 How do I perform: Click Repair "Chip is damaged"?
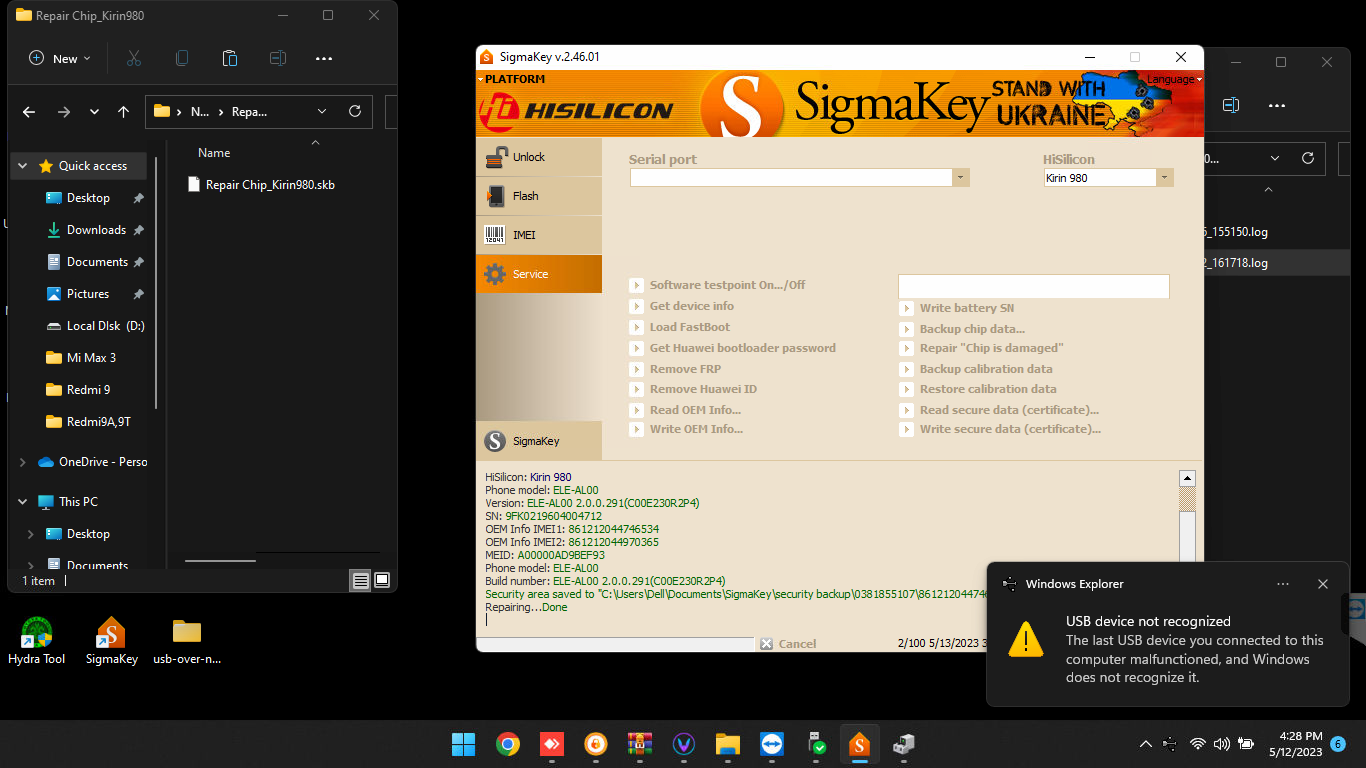pos(982,348)
